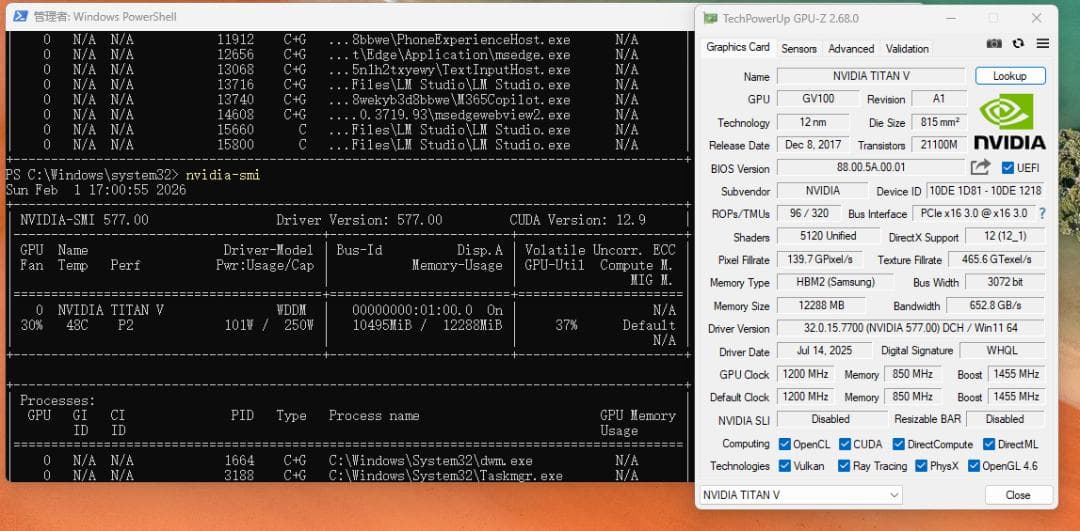The height and width of the screenshot is (531, 1080).
Task: Toggle the Vulkan checkbox
Action: [784, 466]
